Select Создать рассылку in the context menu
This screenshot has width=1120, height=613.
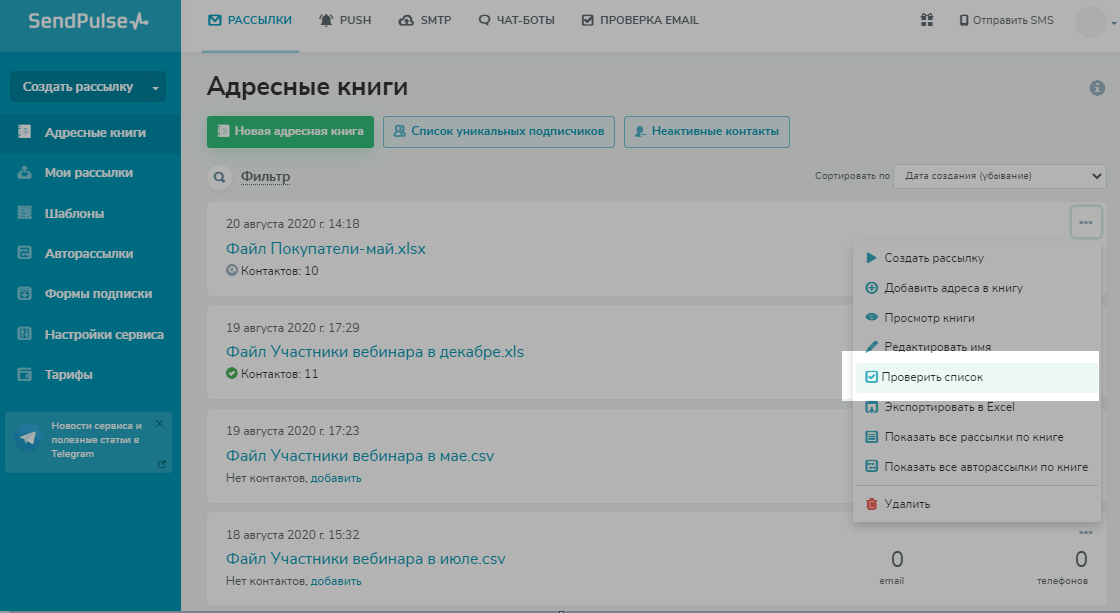click(x=976, y=258)
